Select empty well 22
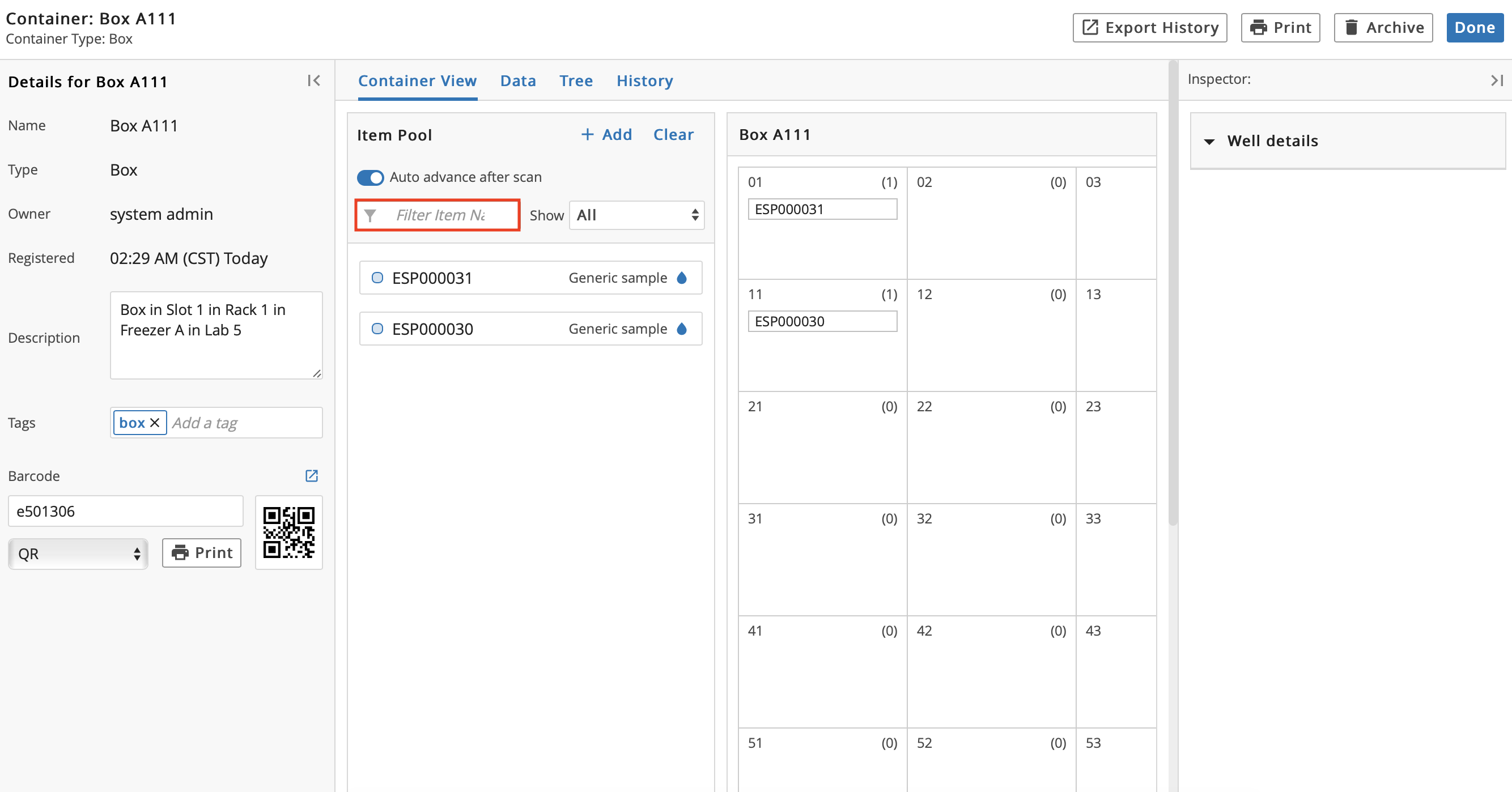 coord(991,447)
